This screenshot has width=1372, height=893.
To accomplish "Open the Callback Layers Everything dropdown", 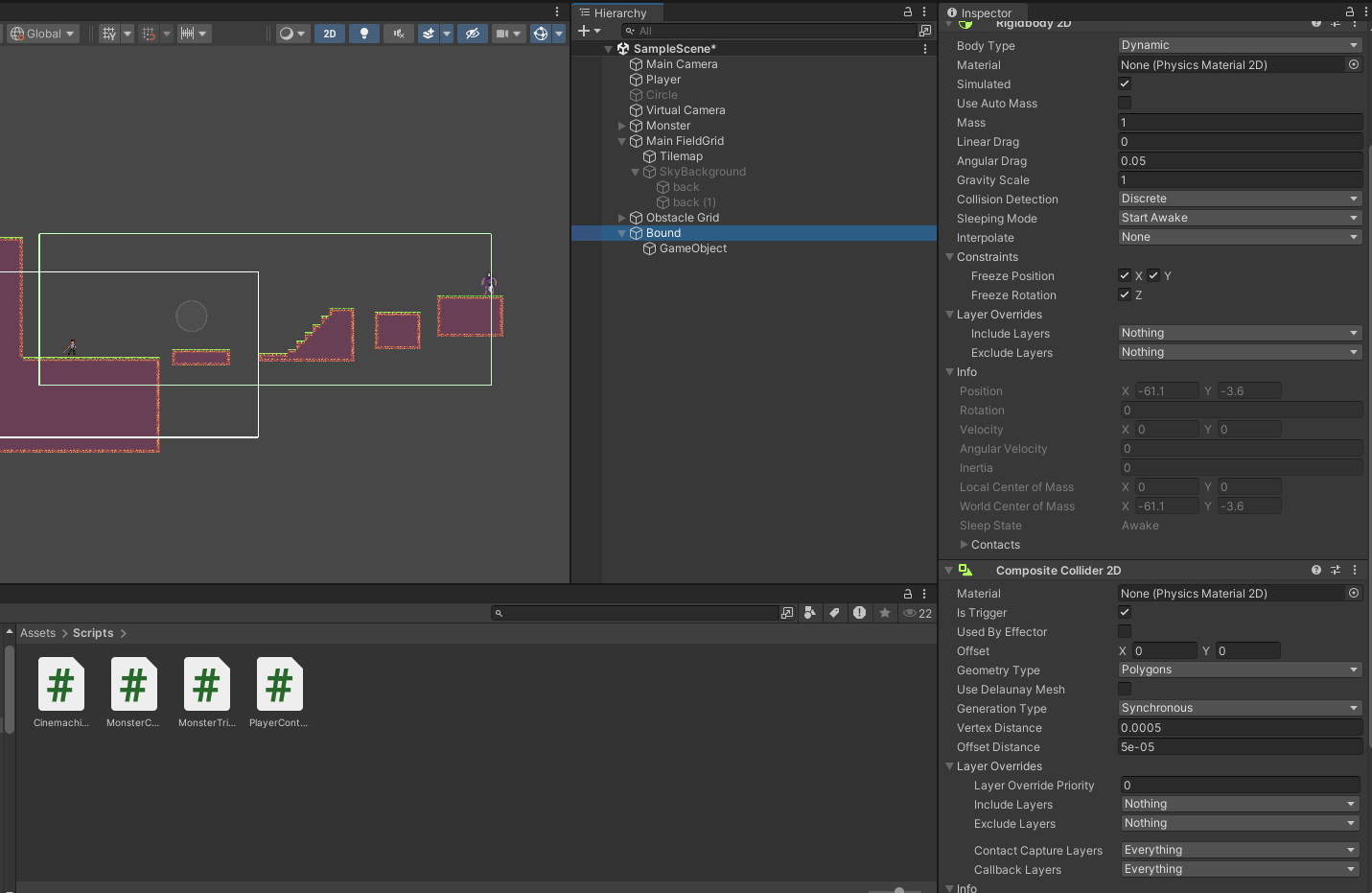I will 1241,869.
